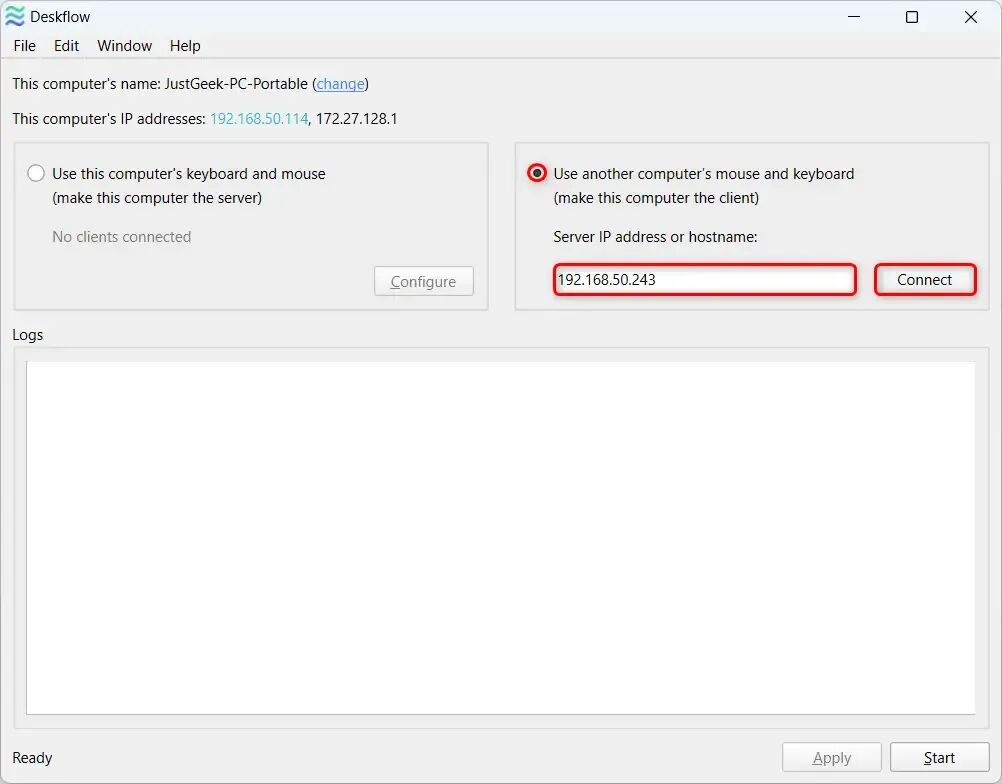Maximize the Deskflow window
1002x784 pixels.
pyautogui.click(x=912, y=17)
